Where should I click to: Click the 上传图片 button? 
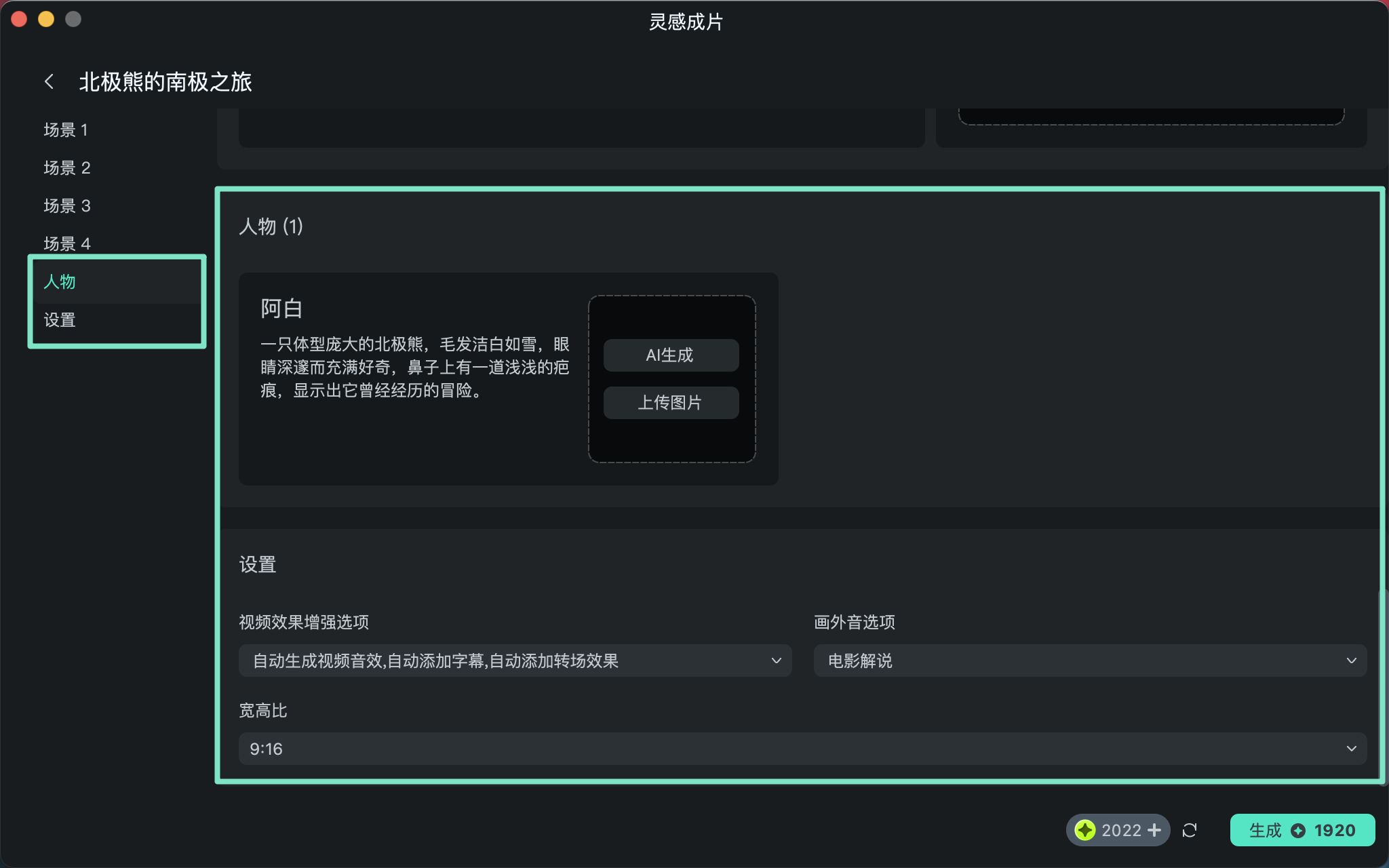coord(671,403)
